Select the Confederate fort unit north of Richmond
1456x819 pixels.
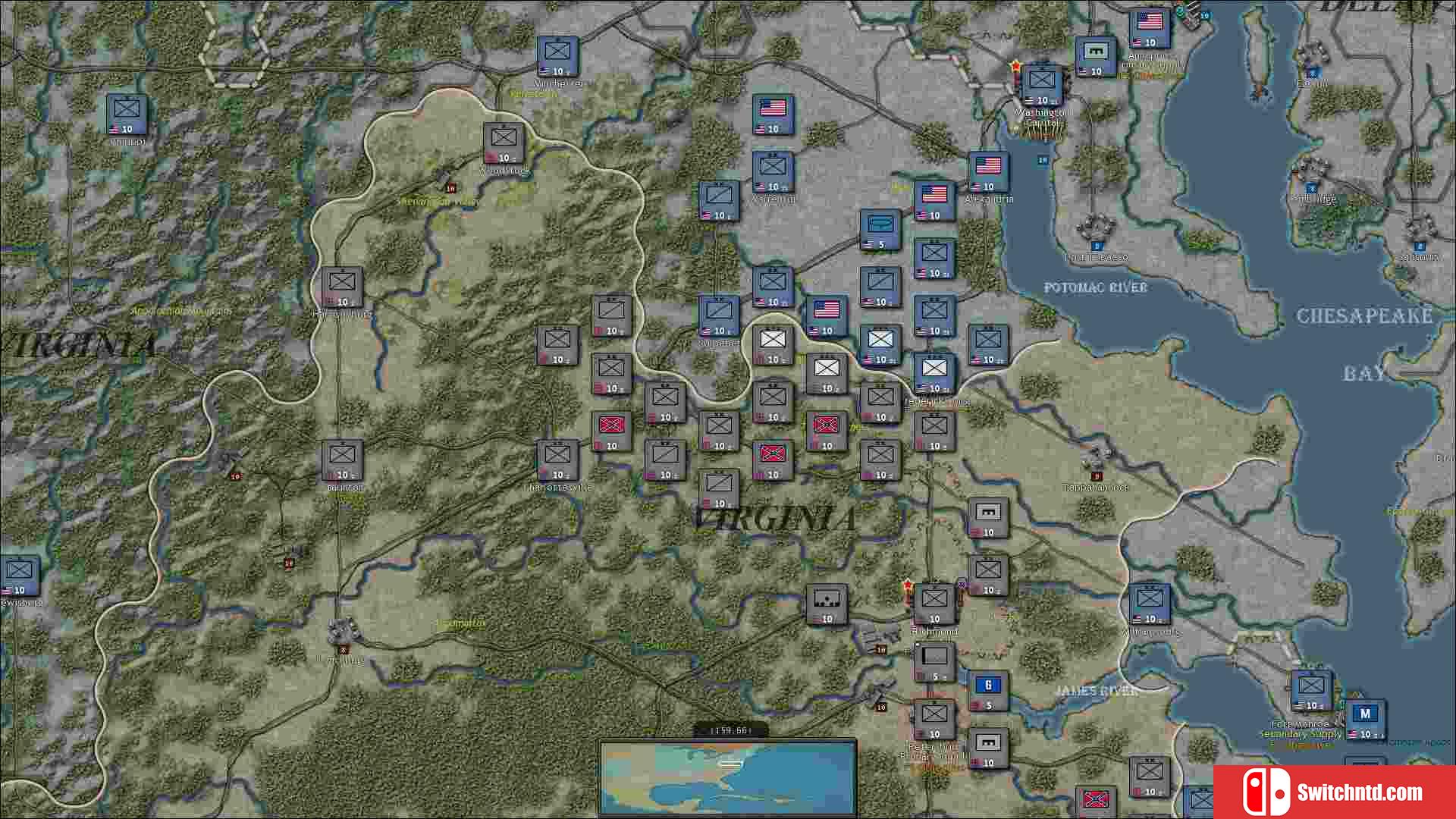[988, 518]
